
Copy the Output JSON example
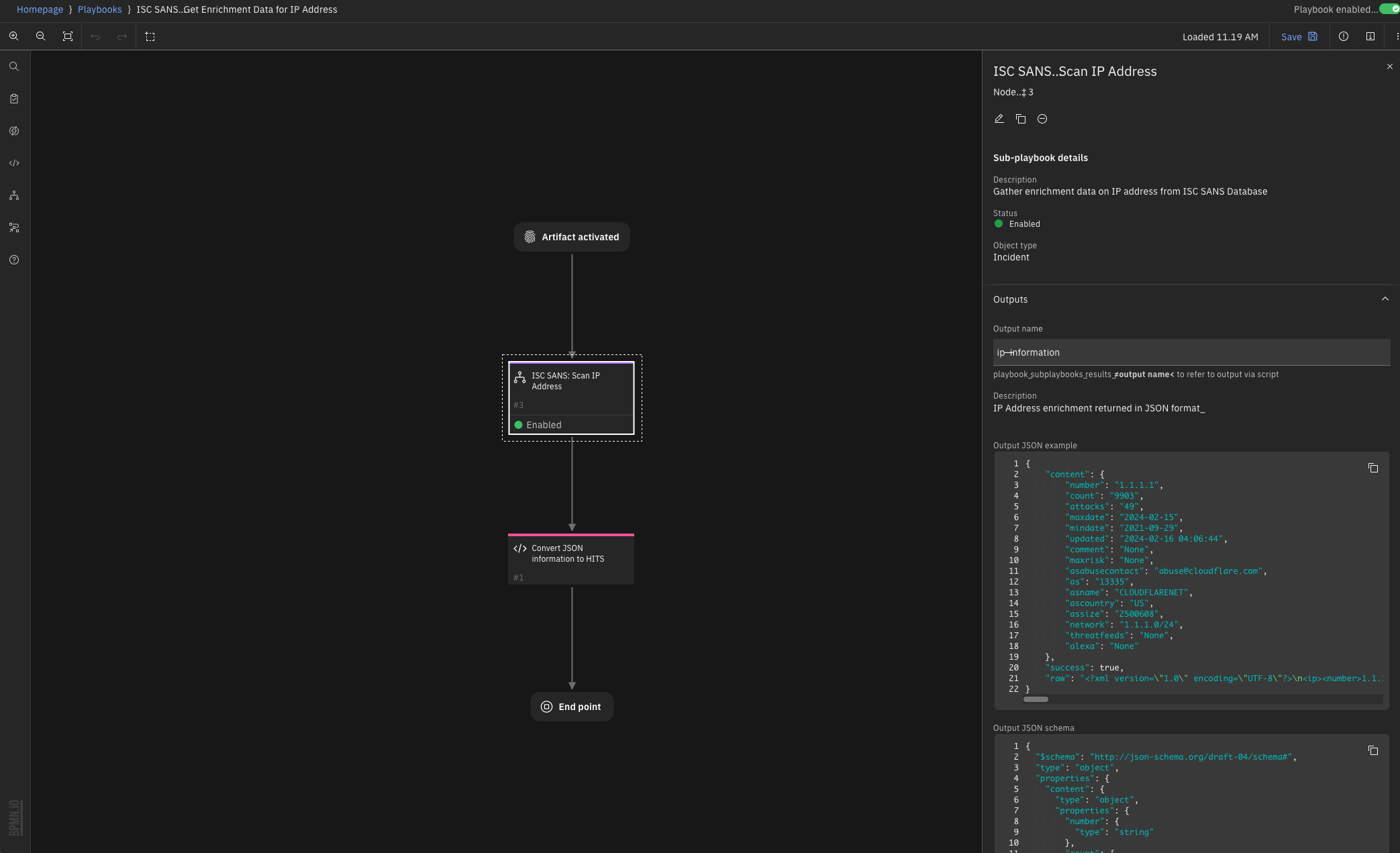(1373, 468)
